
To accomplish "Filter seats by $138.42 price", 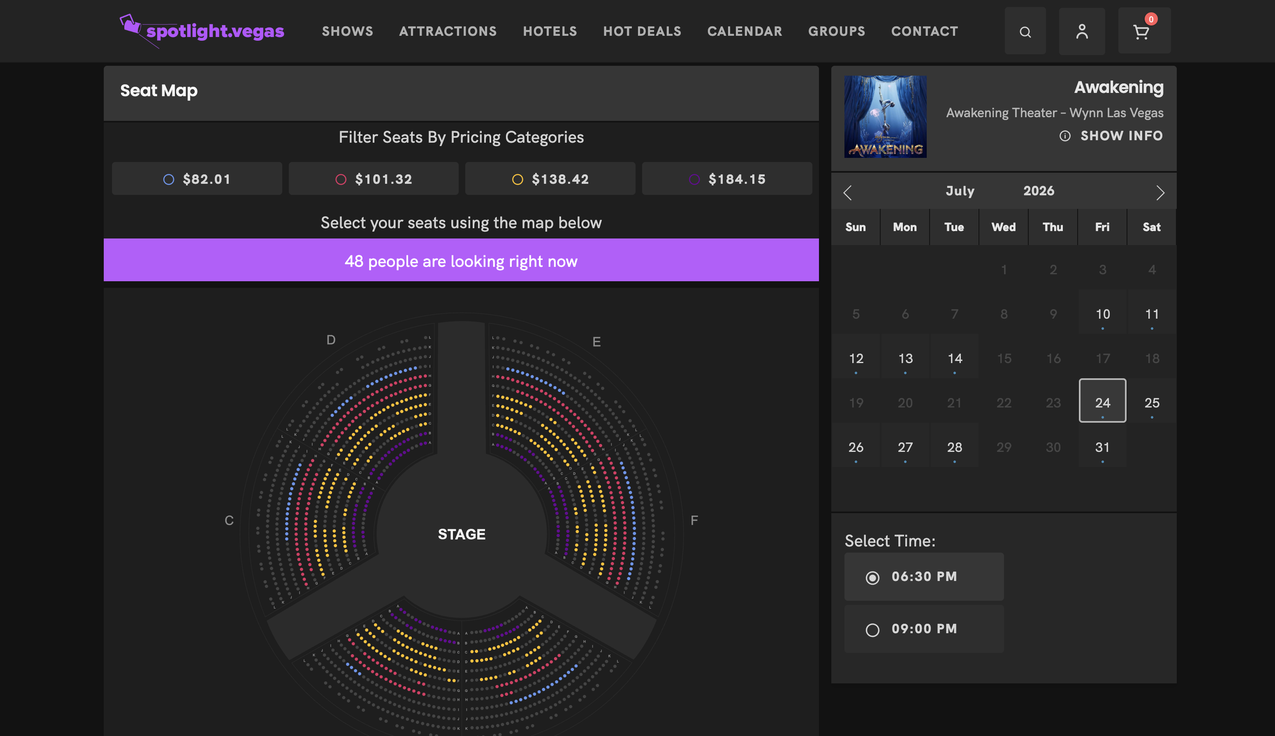I will [550, 179].
